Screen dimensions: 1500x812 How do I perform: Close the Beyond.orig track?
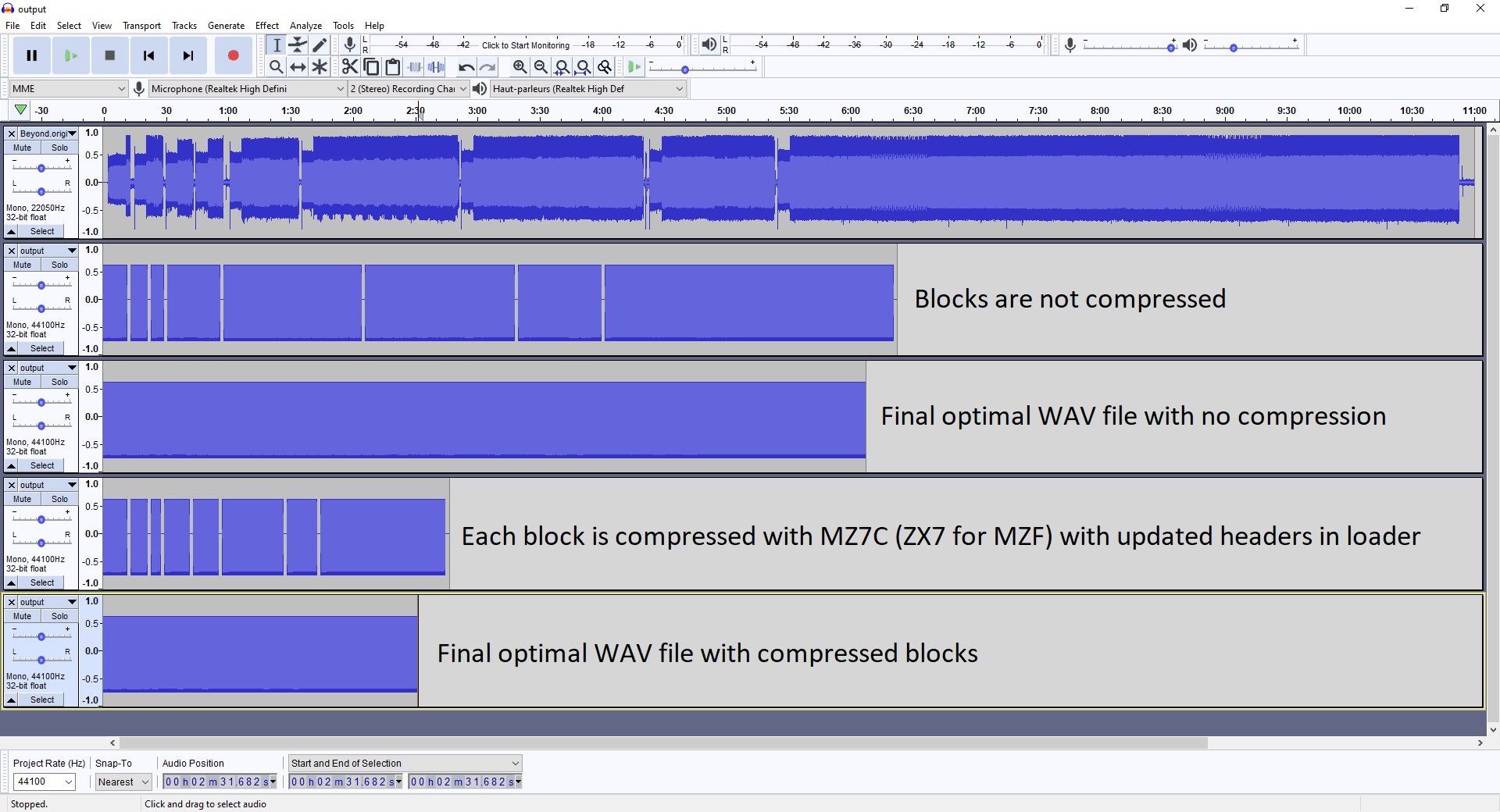(x=12, y=134)
